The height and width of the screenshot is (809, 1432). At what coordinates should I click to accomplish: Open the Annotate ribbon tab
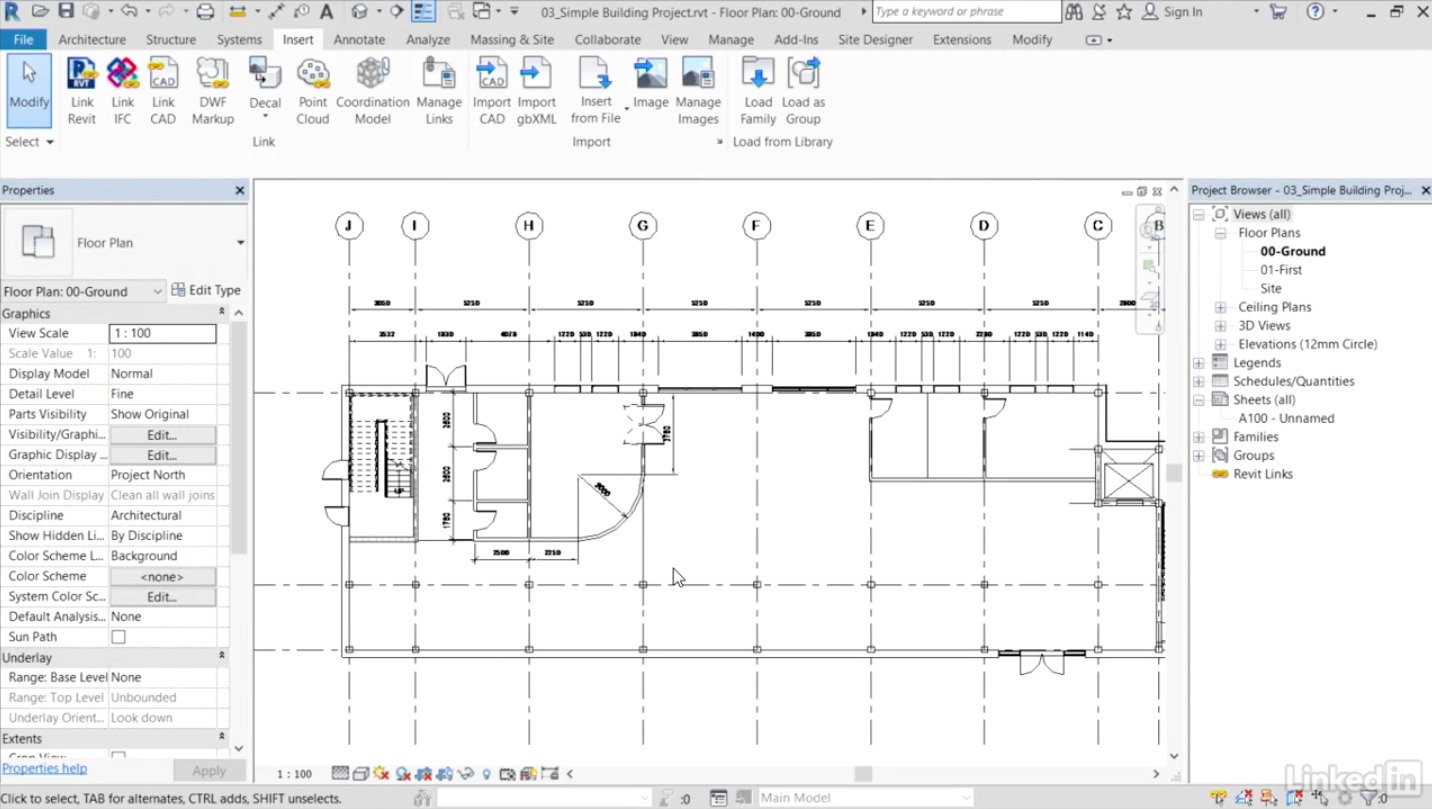[359, 39]
